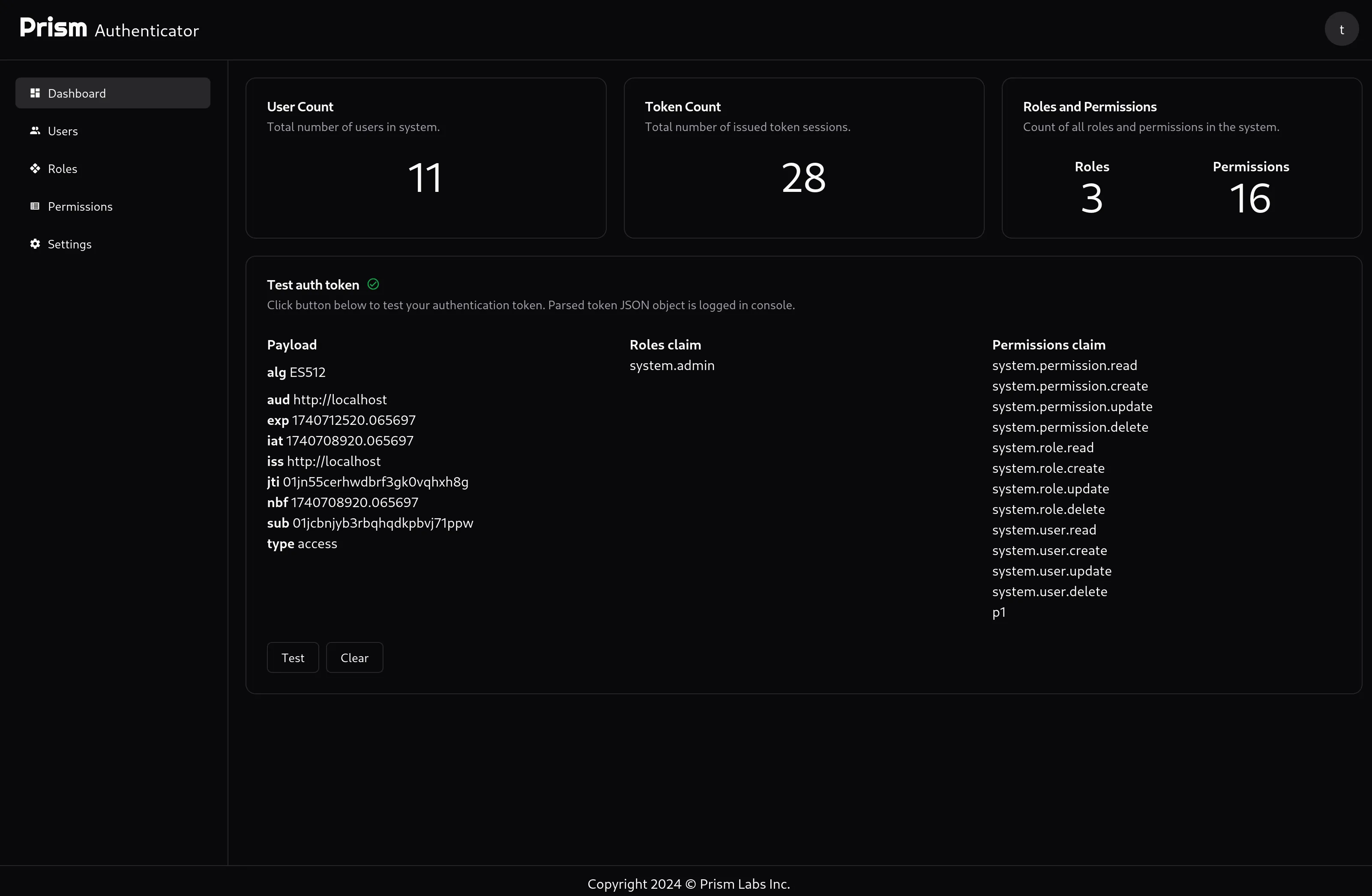Click the Permissions card icon in sidebar
This screenshot has width=1372, height=896.
point(35,206)
